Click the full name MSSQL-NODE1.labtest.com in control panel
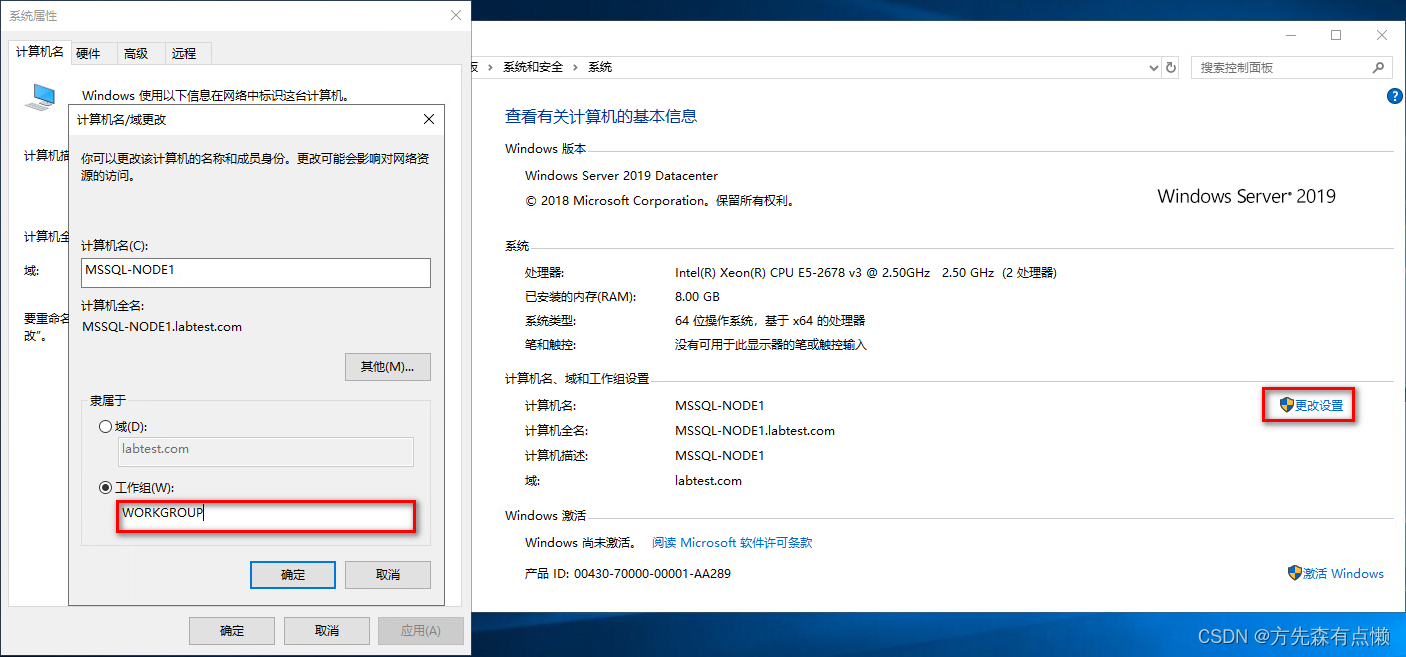Viewport: 1406px width, 657px height. click(755, 431)
